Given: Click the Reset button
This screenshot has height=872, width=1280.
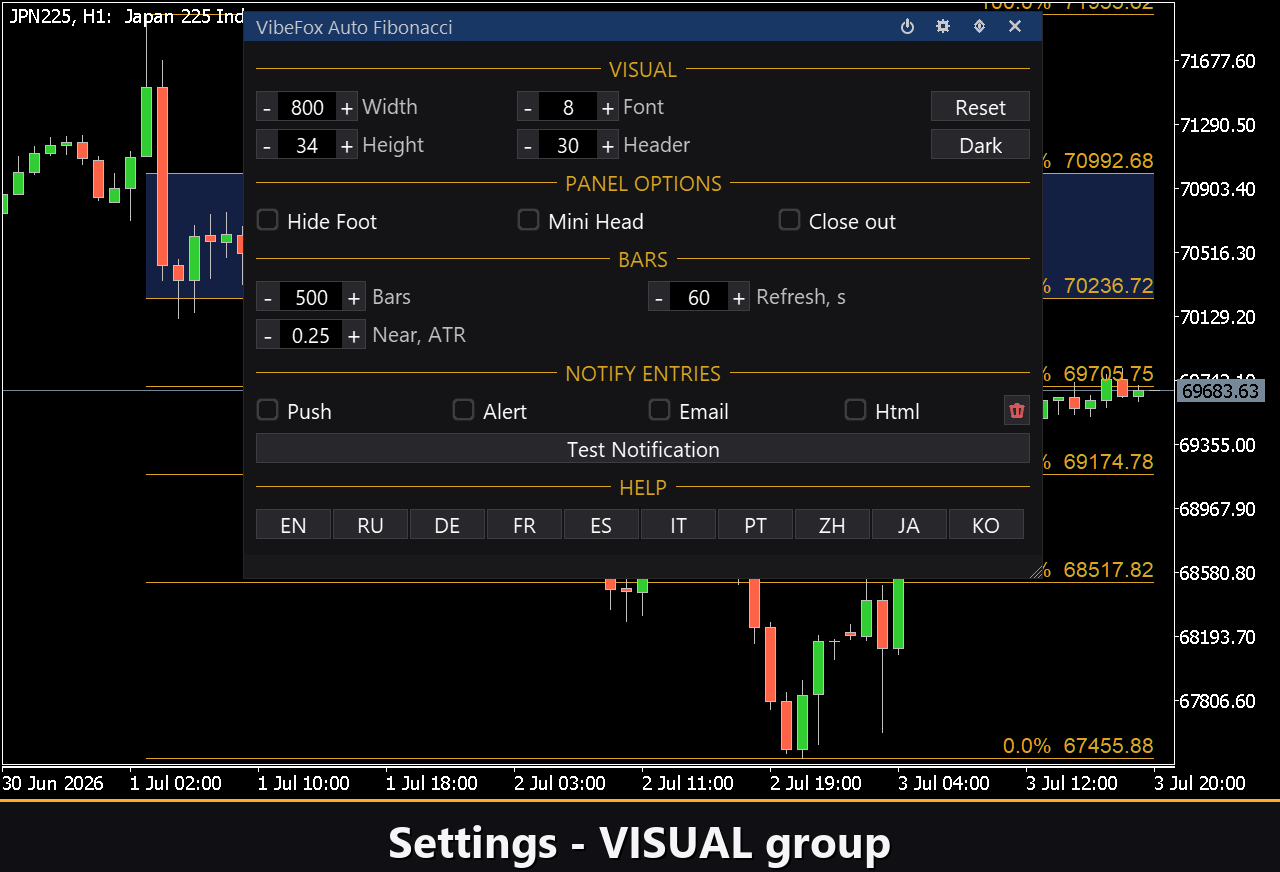Looking at the screenshot, I should (x=980, y=107).
